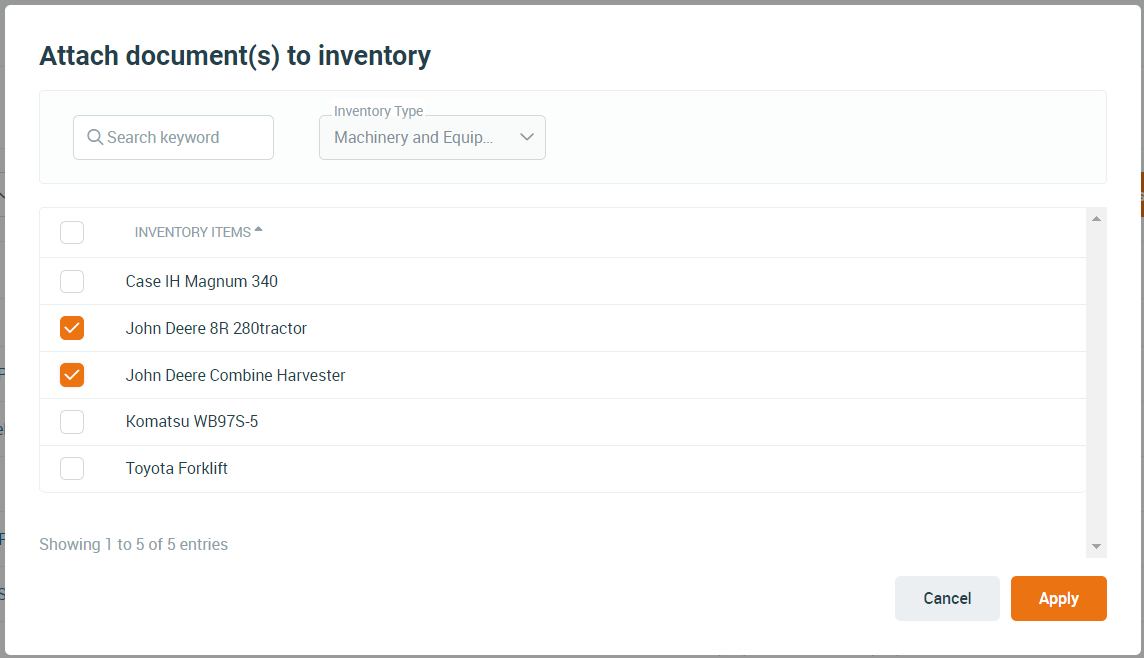Click the vertical scrollbar track
Image resolution: width=1144 pixels, height=658 pixels.
pos(1096,382)
